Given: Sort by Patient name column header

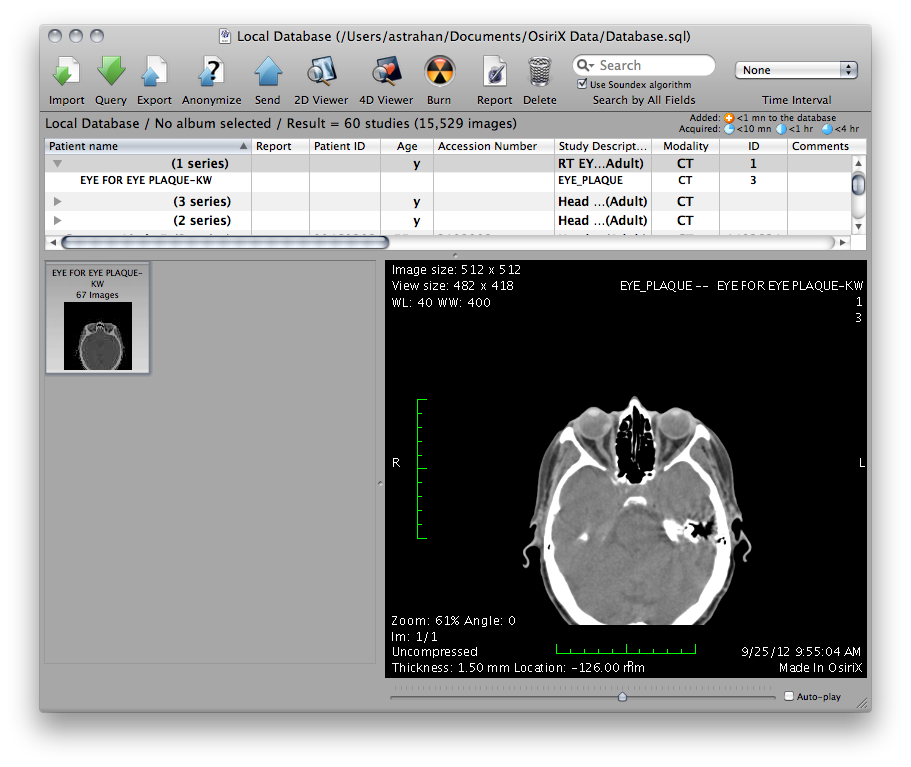Looking at the screenshot, I should [140, 146].
